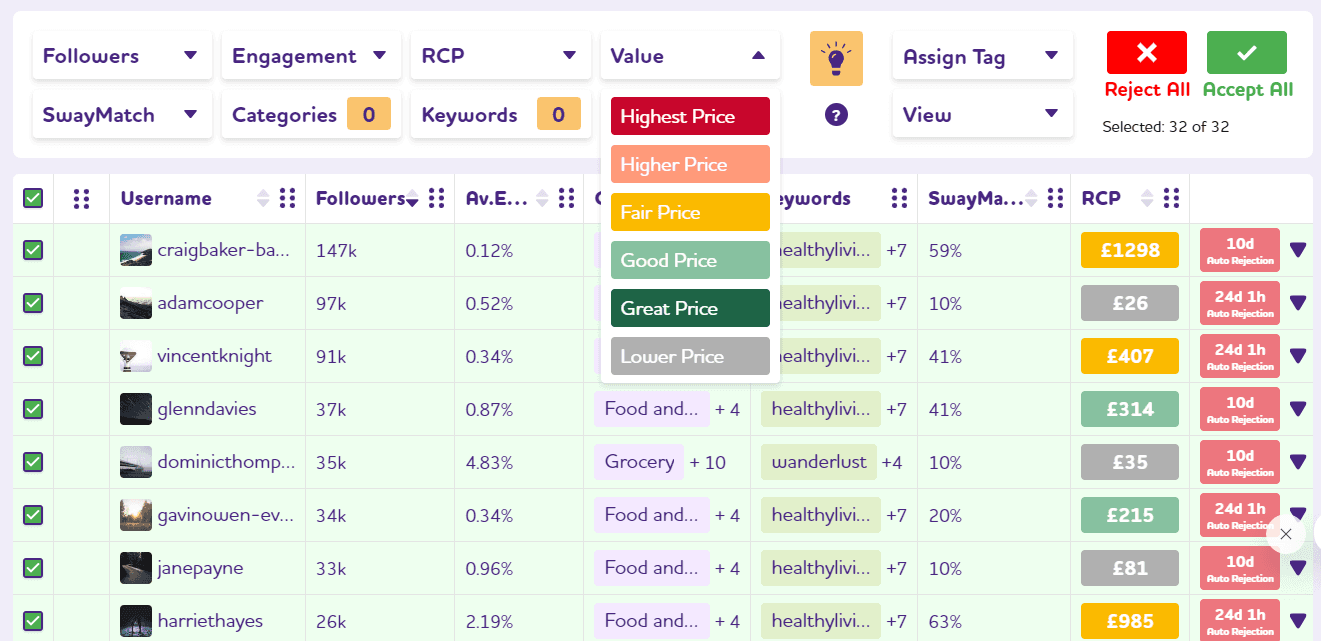Open the SwayMatch filter dropdown
This screenshot has height=641, width=1321.
[x=122, y=115]
